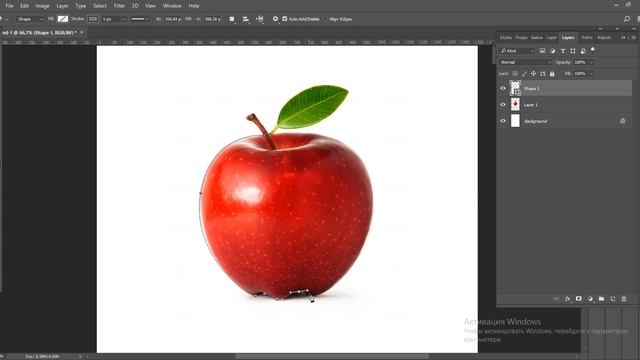Click the Background layer lock icon
Image resolution: width=640 pixels, height=360 pixels.
click(x=622, y=121)
